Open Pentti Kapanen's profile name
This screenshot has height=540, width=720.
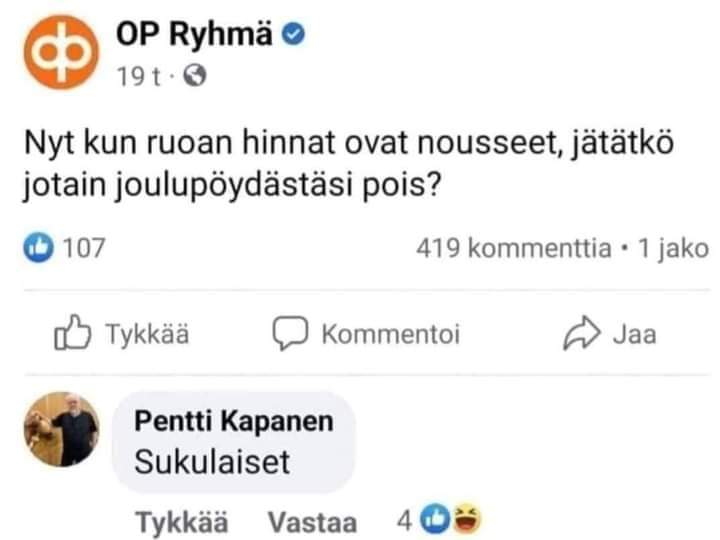point(233,423)
